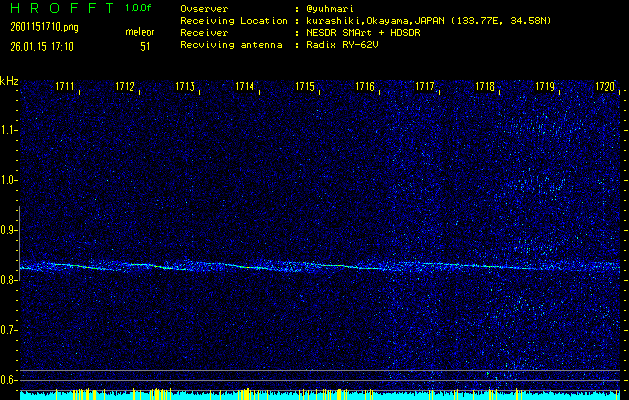This screenshot has width=629, height=400.
Task: Click the cyan signal level bar
Action: [320, 395]
